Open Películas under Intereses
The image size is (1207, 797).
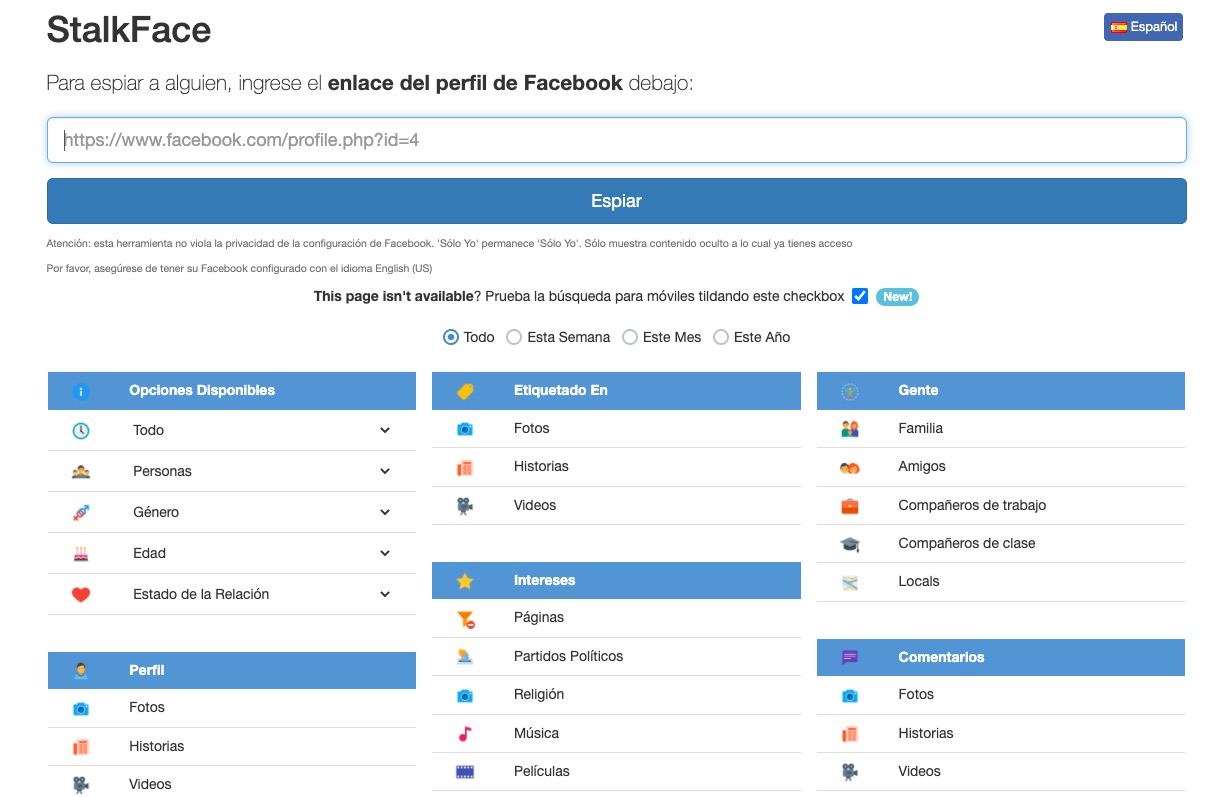click(542, 772)
